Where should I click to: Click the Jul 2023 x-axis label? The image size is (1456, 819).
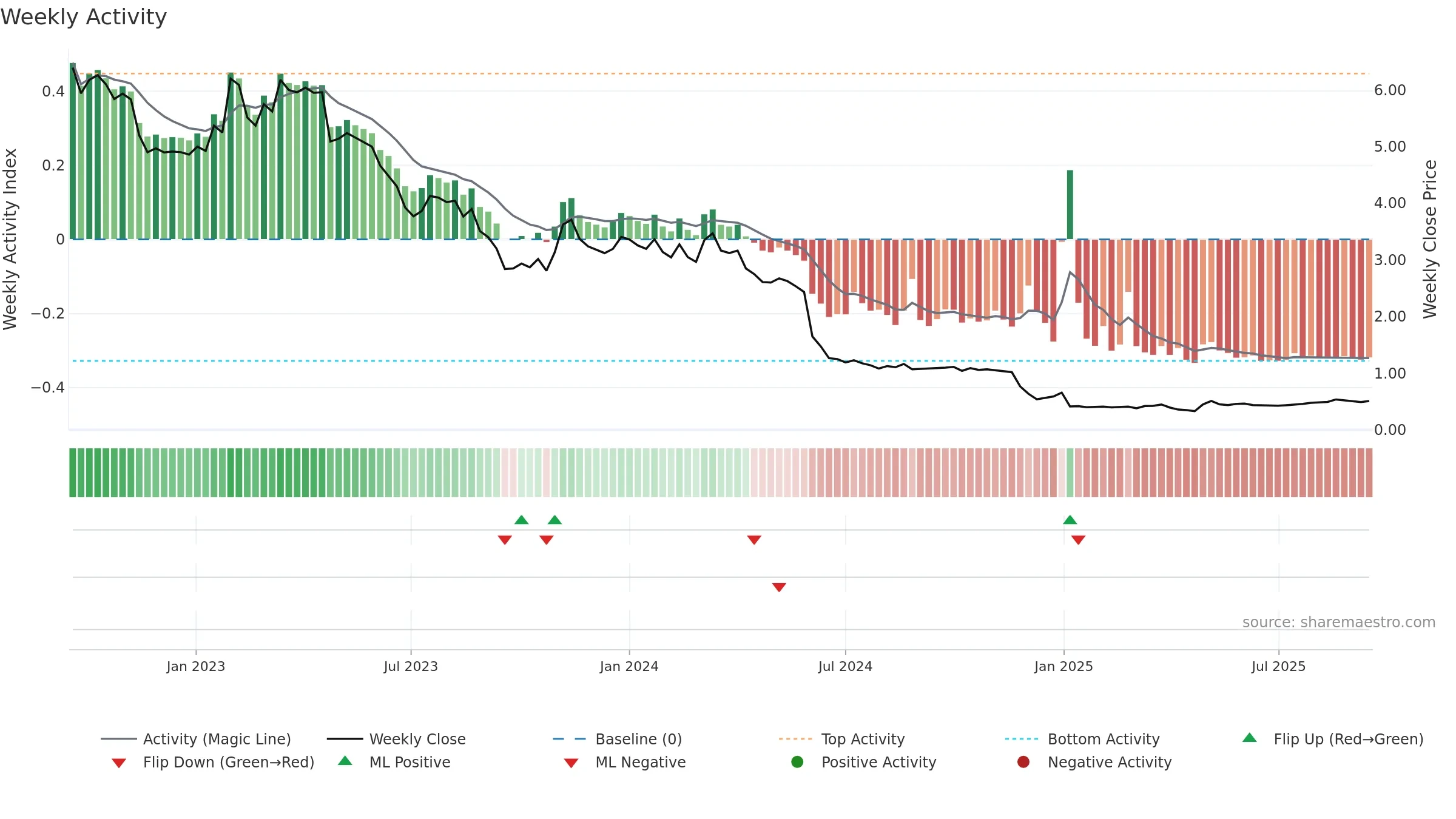click(411, 666)
